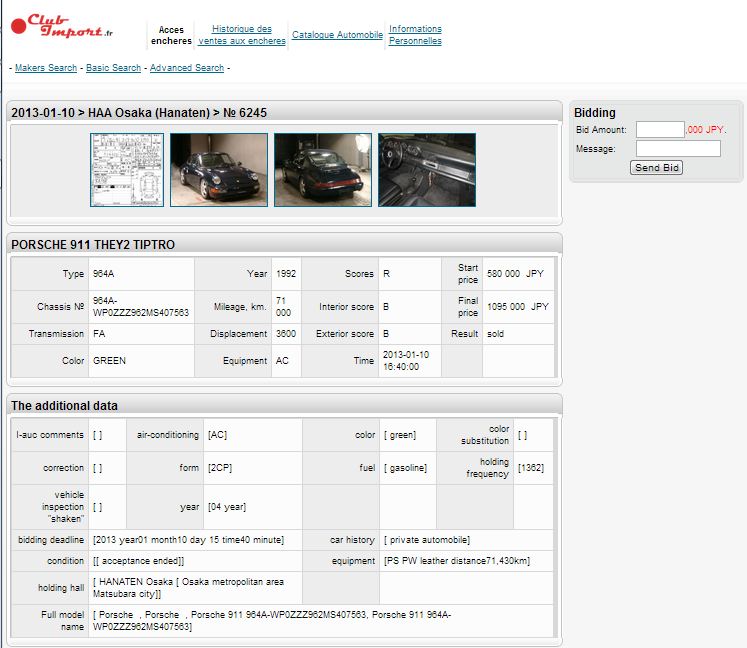Click the Chassis number value cell
Image resolution: width=747 pixels, height=648 pixels.
click(x=140, y=307)
